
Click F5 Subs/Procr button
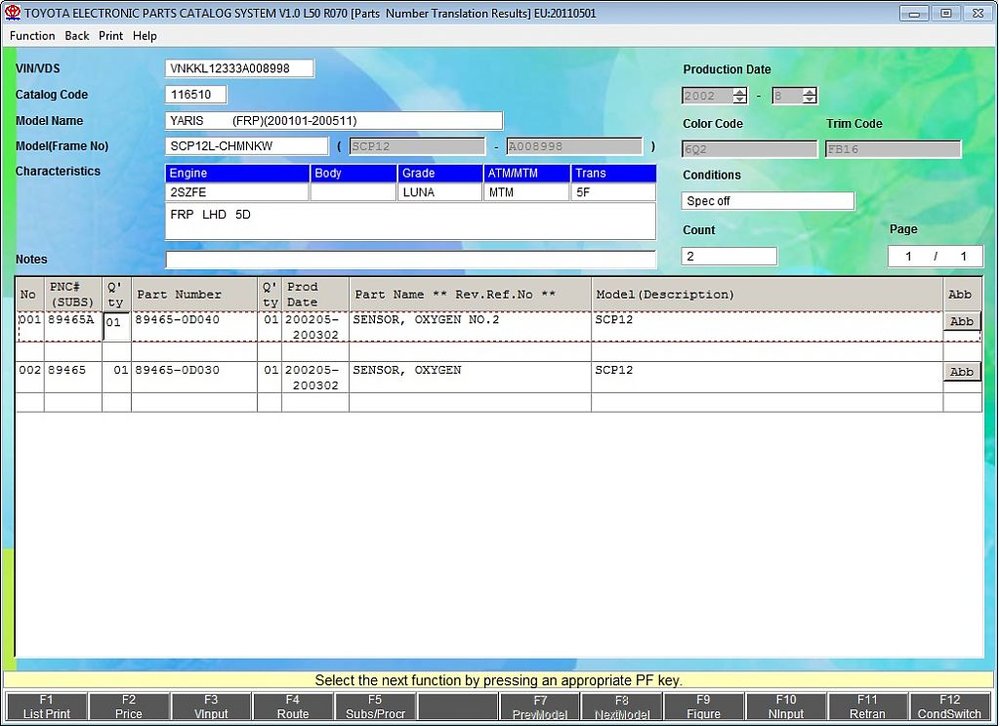pos(375,707)
